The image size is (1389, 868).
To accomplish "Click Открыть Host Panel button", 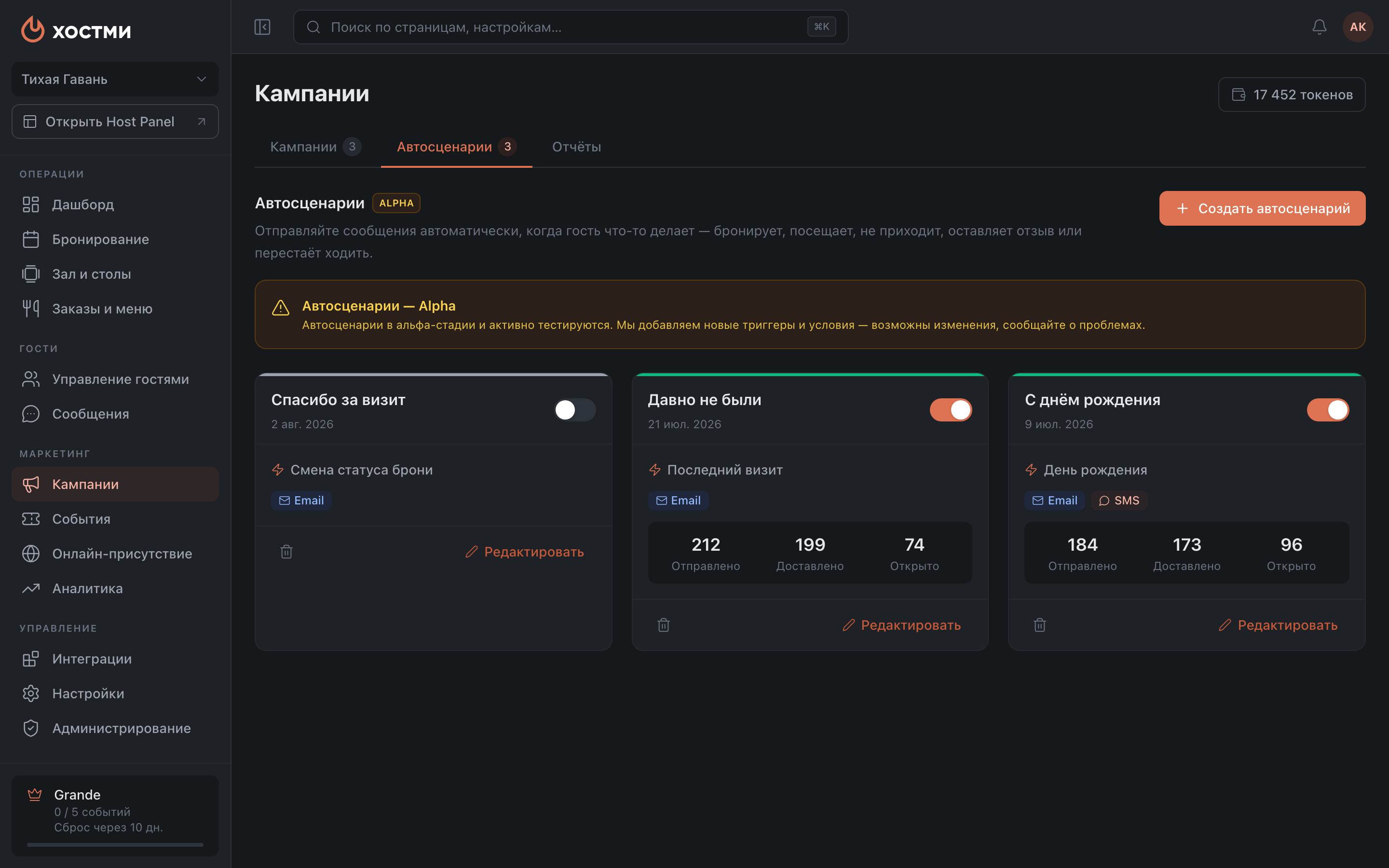I will point(115,122).
